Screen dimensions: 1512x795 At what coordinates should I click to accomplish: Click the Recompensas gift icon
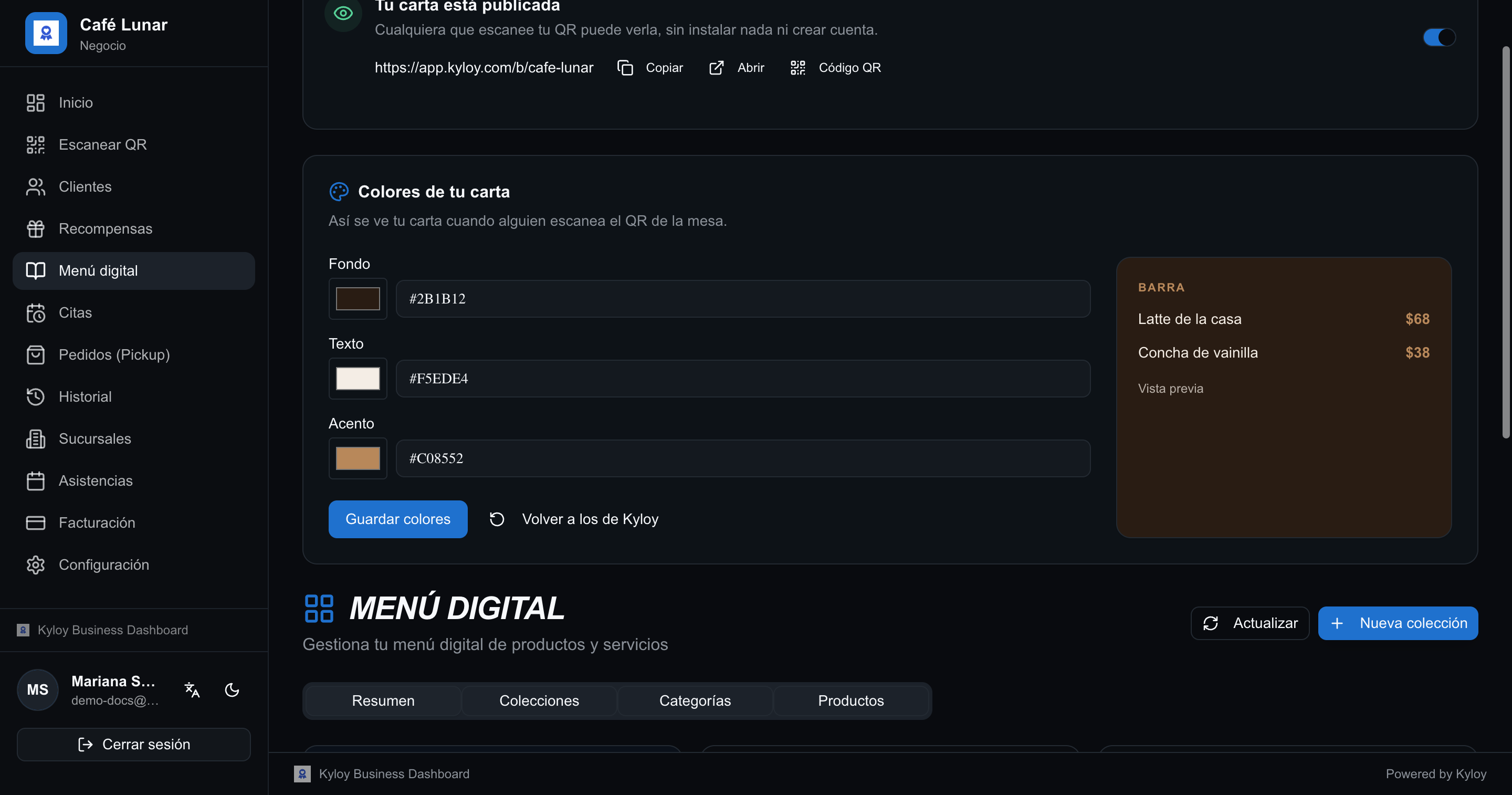click(x=35, y=228)
